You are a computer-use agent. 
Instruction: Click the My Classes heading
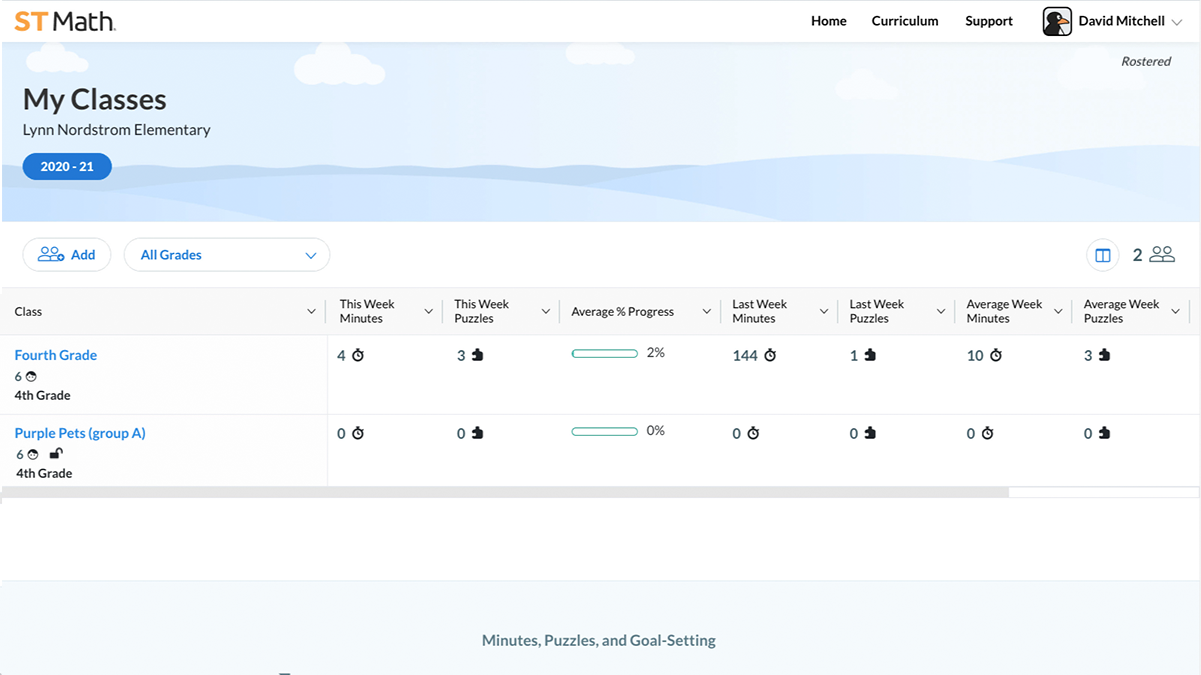(95, 99)
